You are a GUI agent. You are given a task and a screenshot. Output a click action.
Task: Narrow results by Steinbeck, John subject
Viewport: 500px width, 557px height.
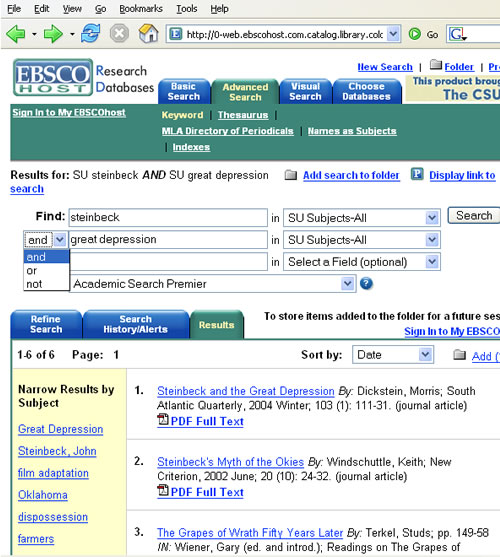point(57,451)
